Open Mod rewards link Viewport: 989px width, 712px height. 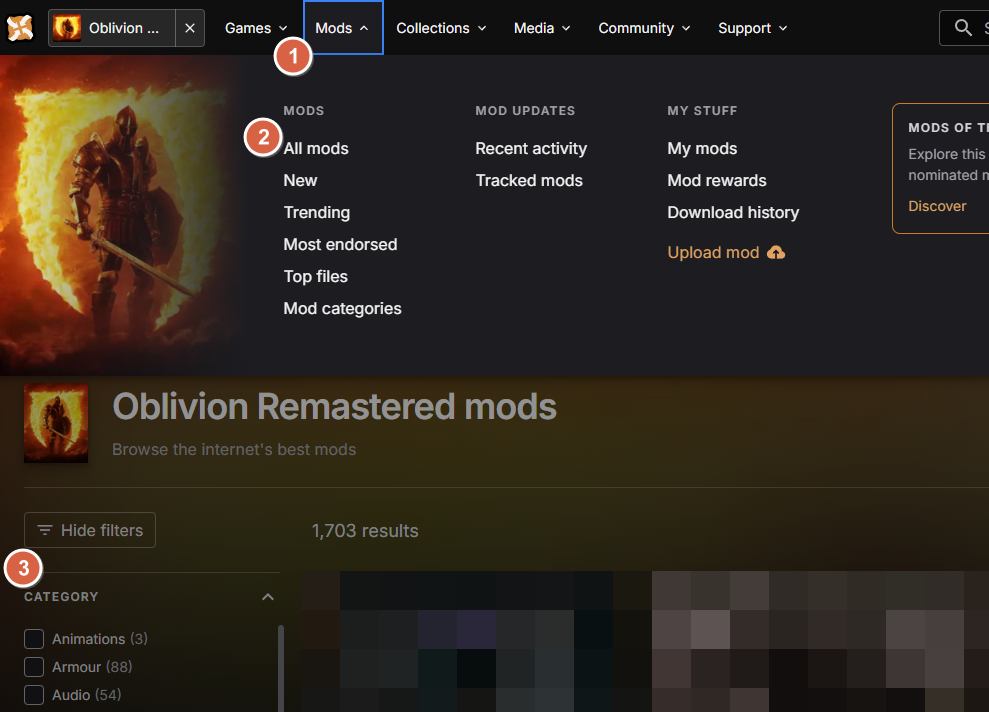tap(717, 180)
